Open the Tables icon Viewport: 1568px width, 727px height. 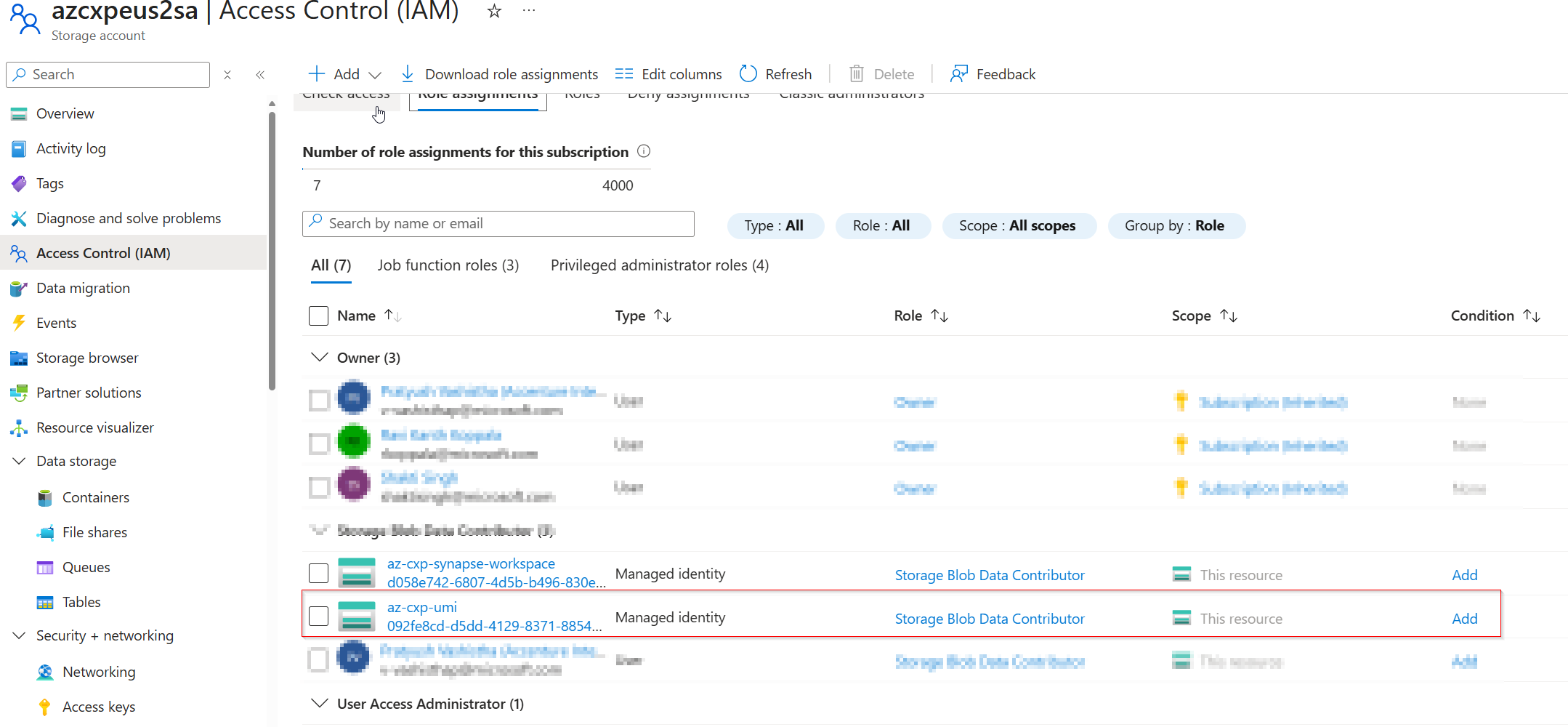[45, 603]
